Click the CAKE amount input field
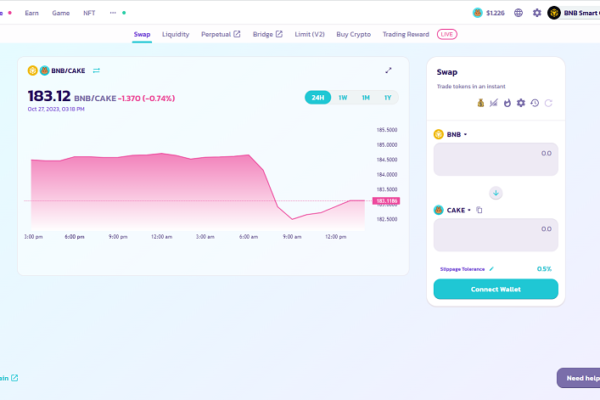600x400 pixels. 496,235
